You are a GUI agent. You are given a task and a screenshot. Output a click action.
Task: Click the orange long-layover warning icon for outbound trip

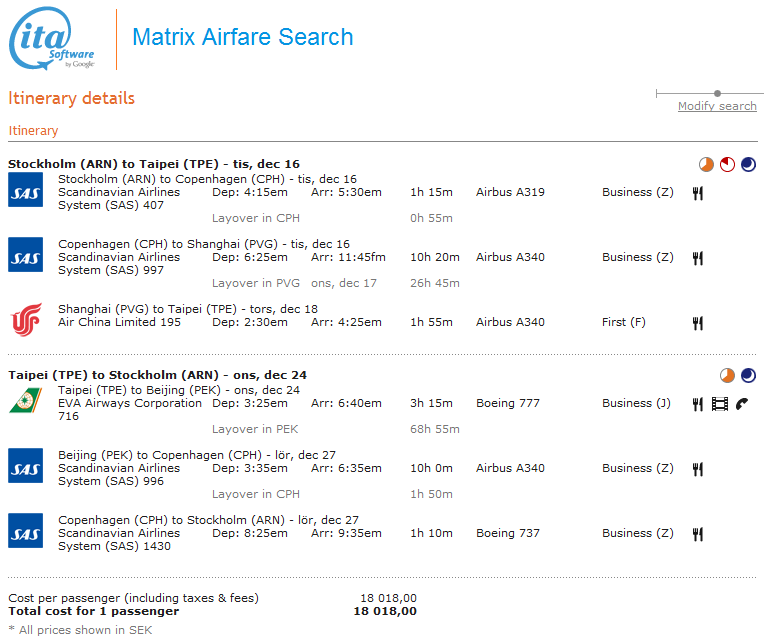coord(707,165)
